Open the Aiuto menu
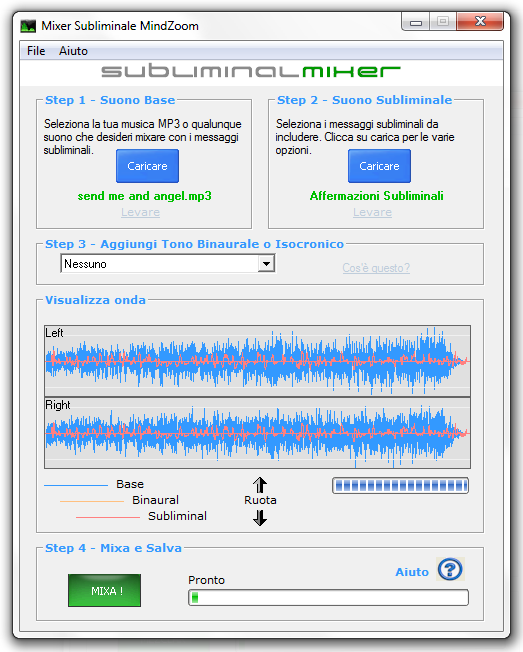Screen dimensions: 523x652 pos(73,51)
